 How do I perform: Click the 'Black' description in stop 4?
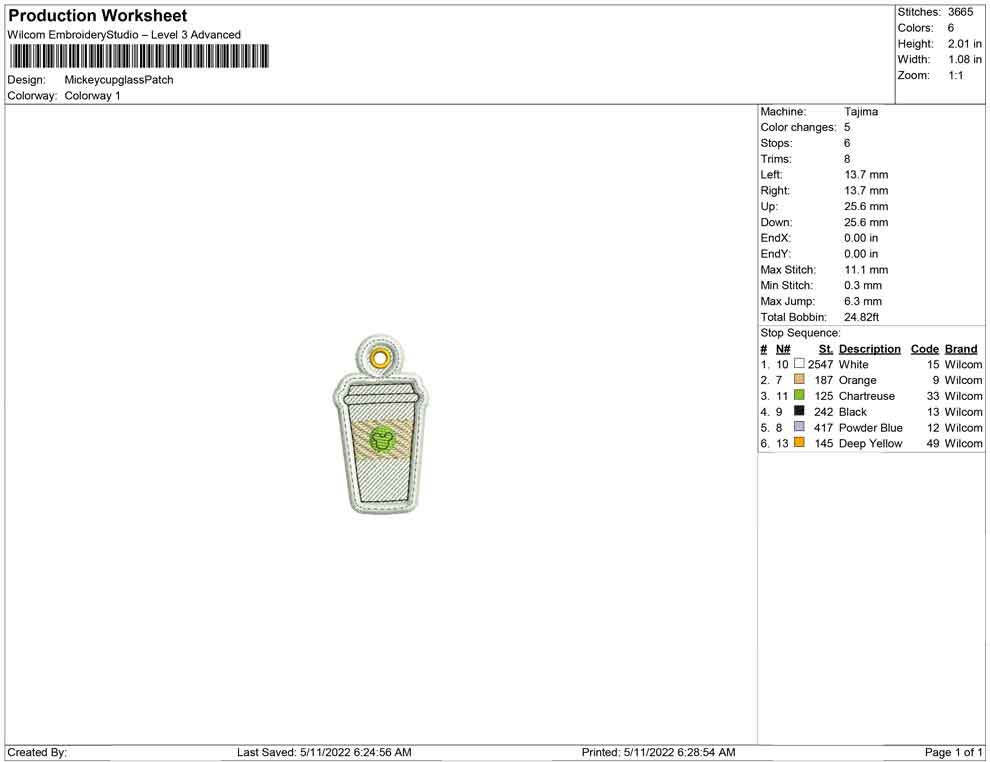[x=852, y=412]
